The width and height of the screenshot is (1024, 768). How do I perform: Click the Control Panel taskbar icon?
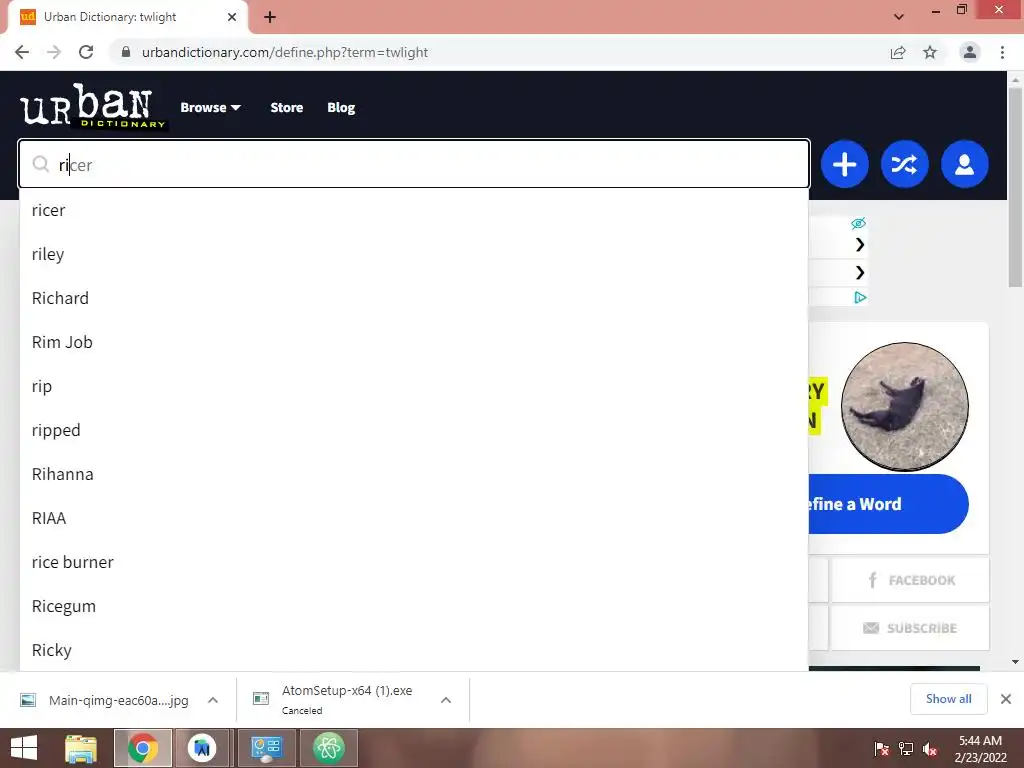click(x=266, y=748)
